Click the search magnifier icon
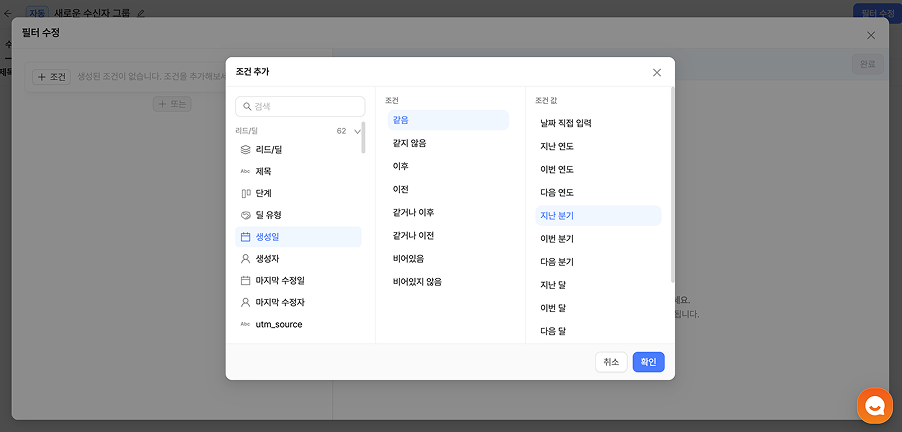This screenshot has height=432, width=902. coord(247,106)
